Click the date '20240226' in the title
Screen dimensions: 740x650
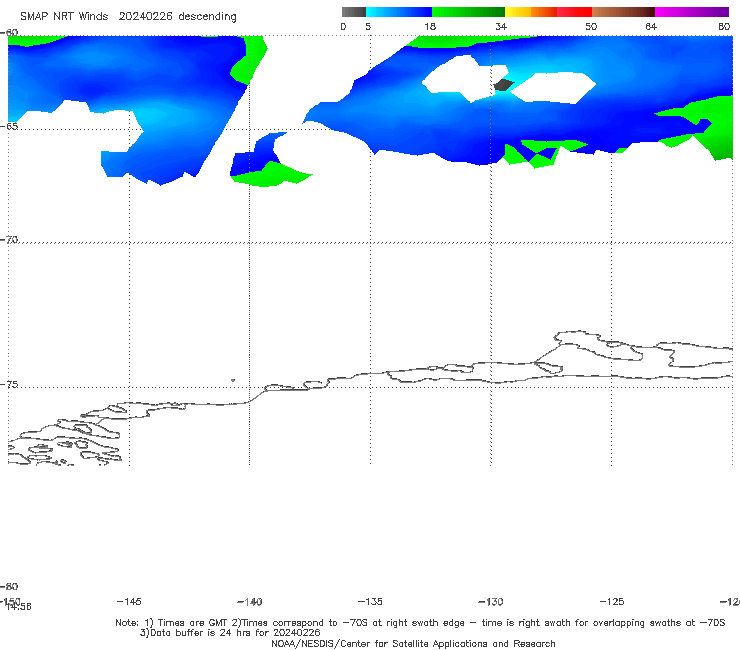coord(146,16)
